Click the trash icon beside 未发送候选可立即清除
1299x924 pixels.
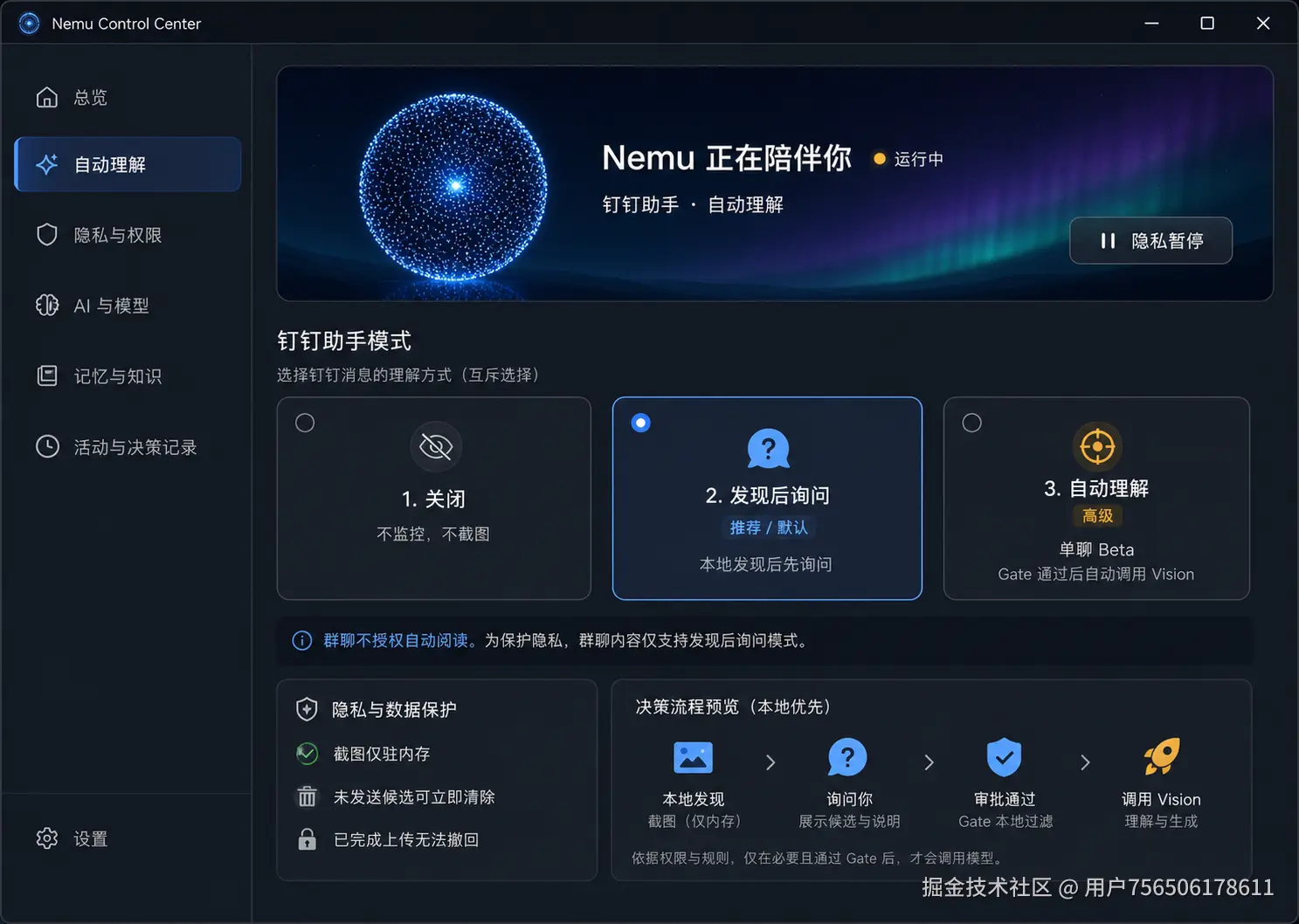click(307, 796)
